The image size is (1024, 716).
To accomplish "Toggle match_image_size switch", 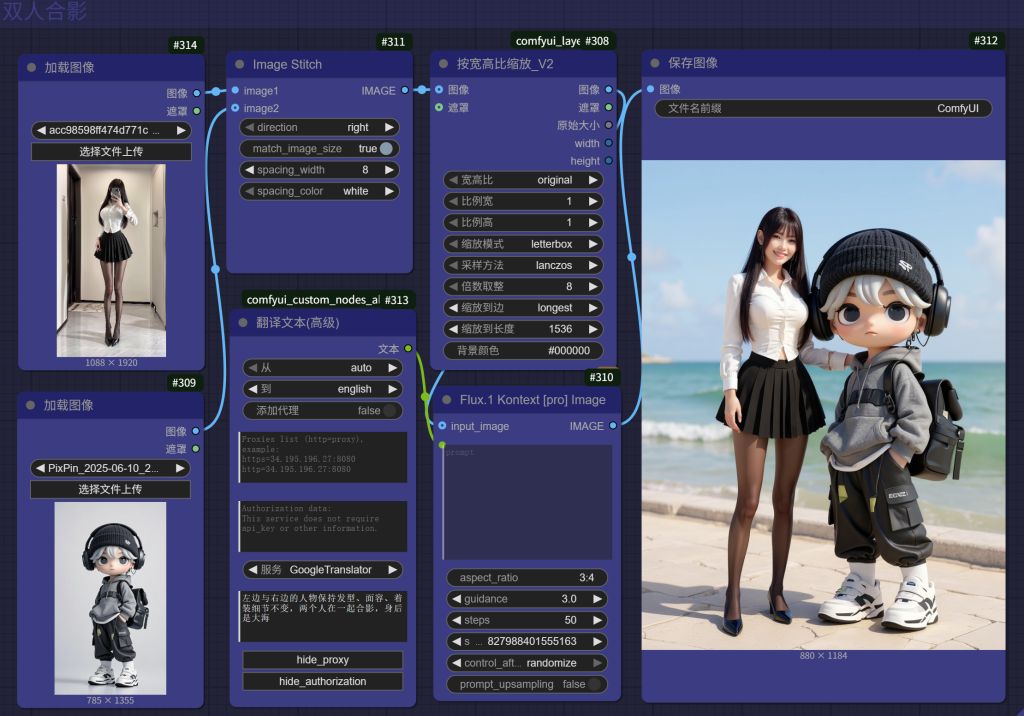I will 386,148.
